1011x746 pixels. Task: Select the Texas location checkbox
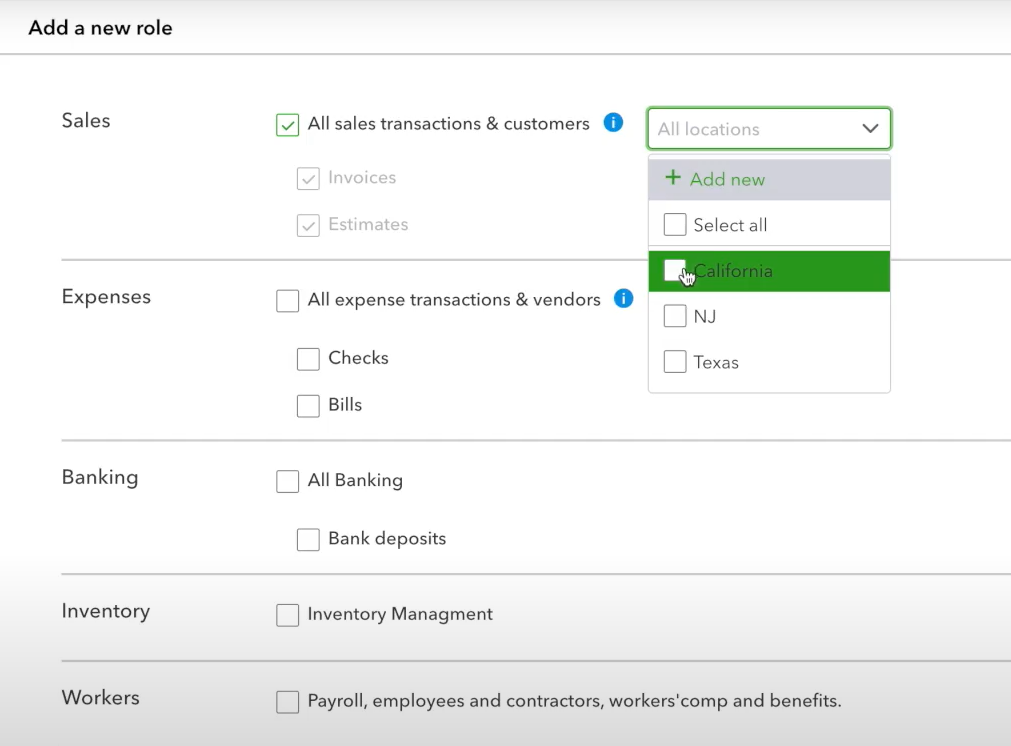coord(675,362)
